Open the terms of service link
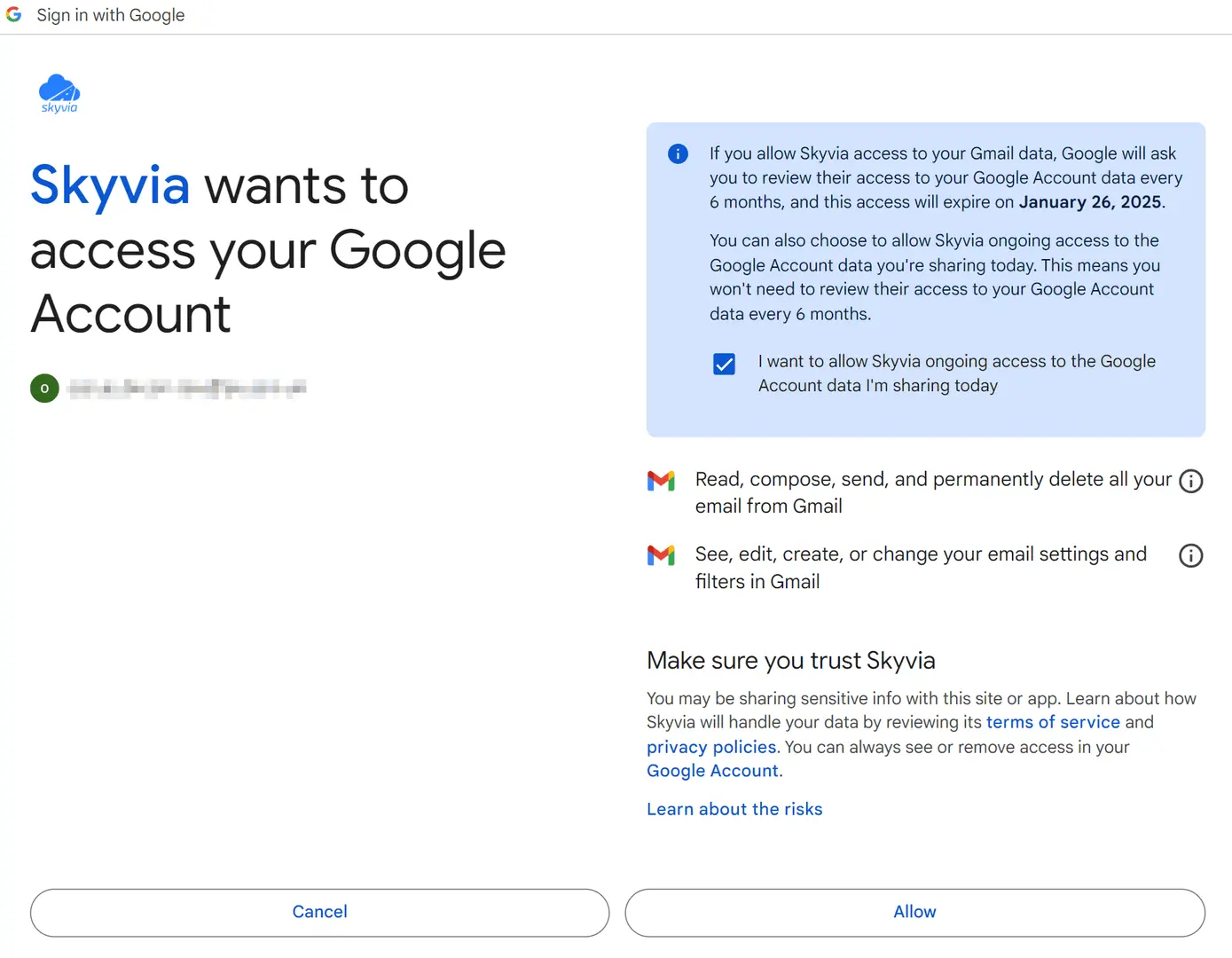Viewport: 1232px width, 958px height. coord(1053,722)
